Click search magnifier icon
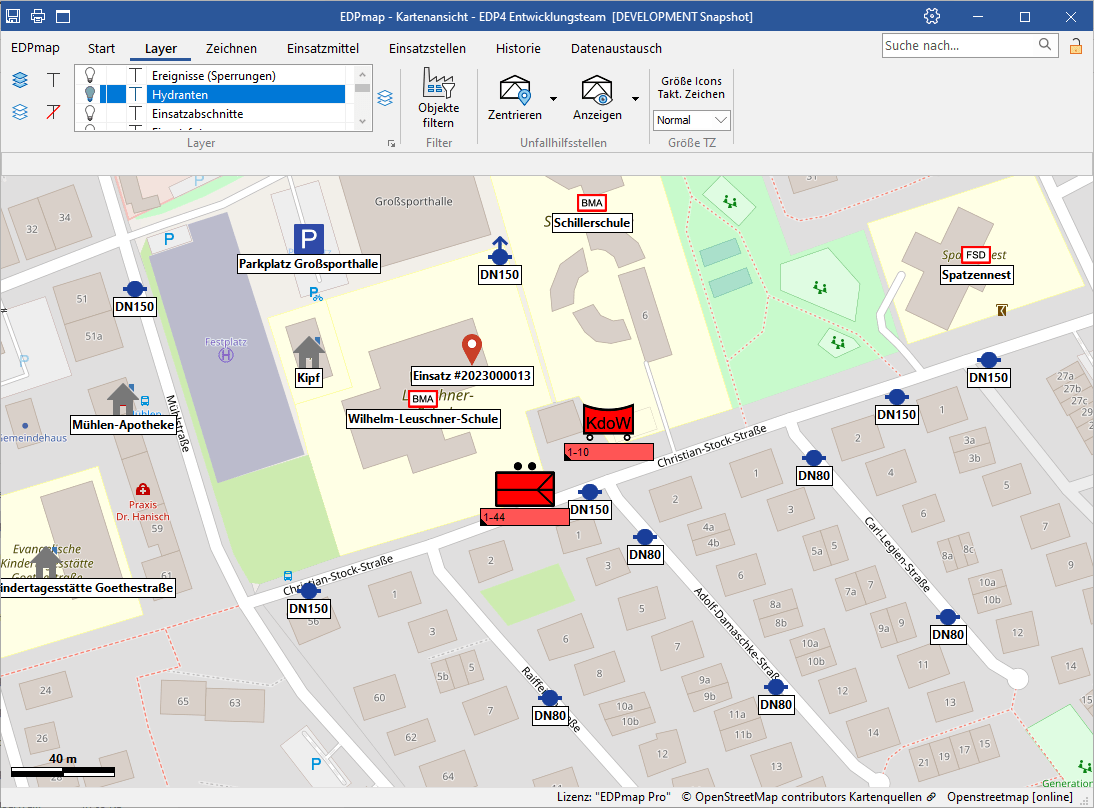Screen dimensions: 1094x808 [1044, 45]
